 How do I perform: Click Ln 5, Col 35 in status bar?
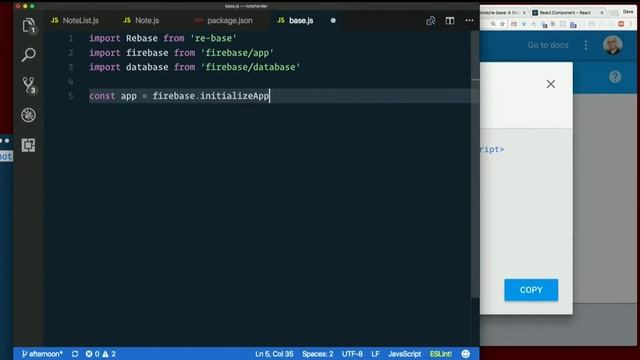(274, 354)
